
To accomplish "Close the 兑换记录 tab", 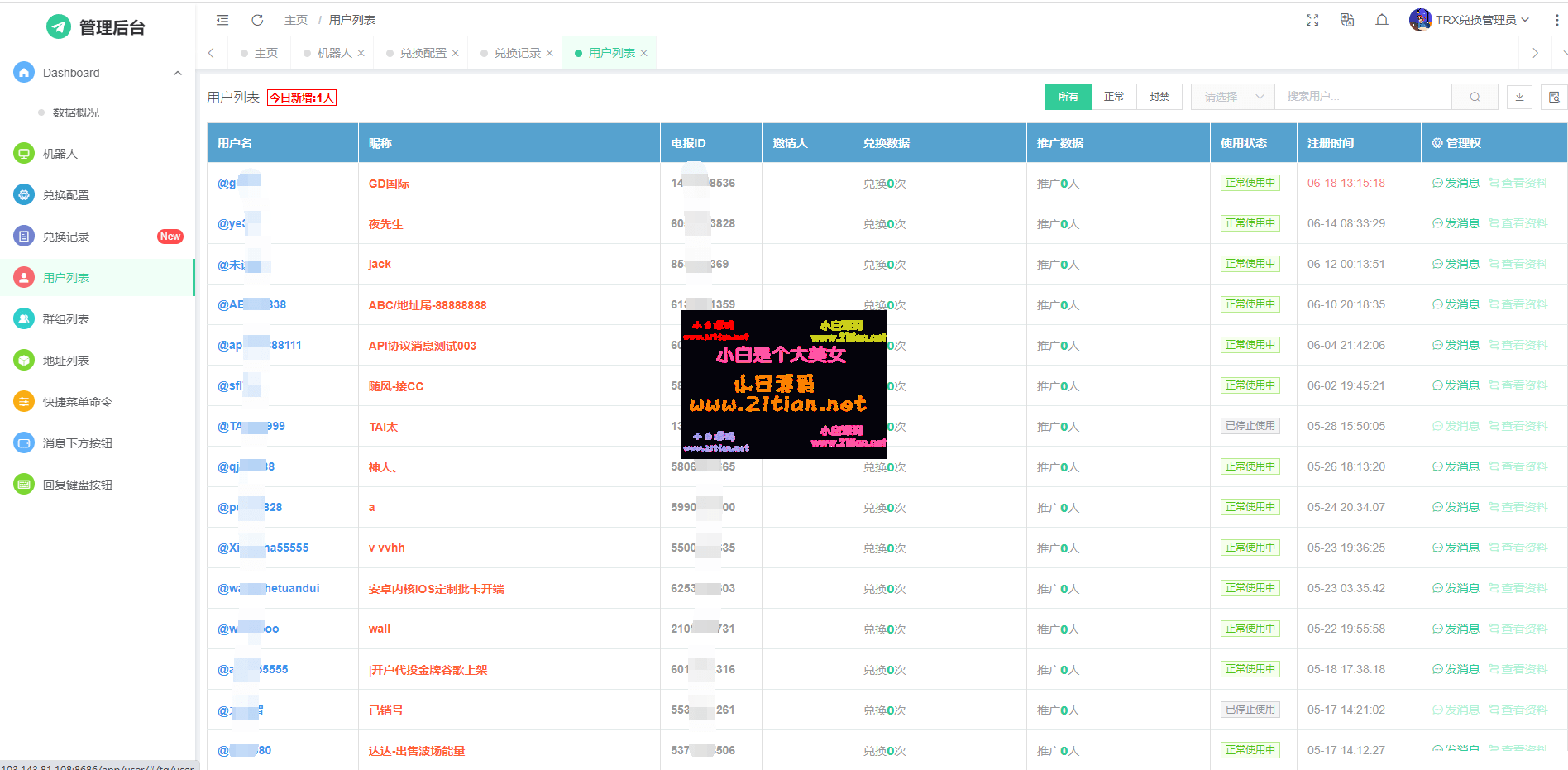I will [x=549, y=53].
